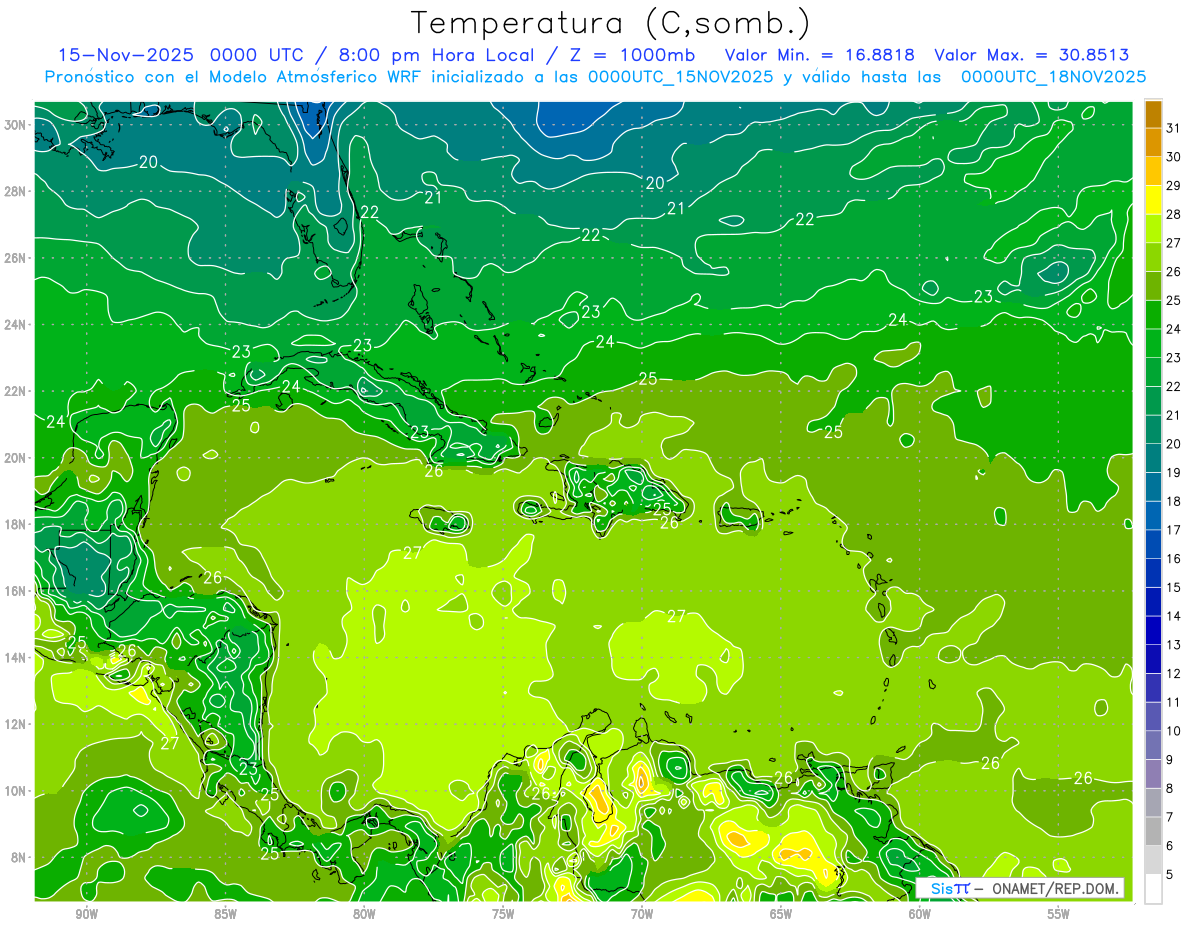This screenshot has height=927, width=1200.
Task: Click the '0000UTC_18NOV2025' valid-until time
Action: (x=1054, y=77)
